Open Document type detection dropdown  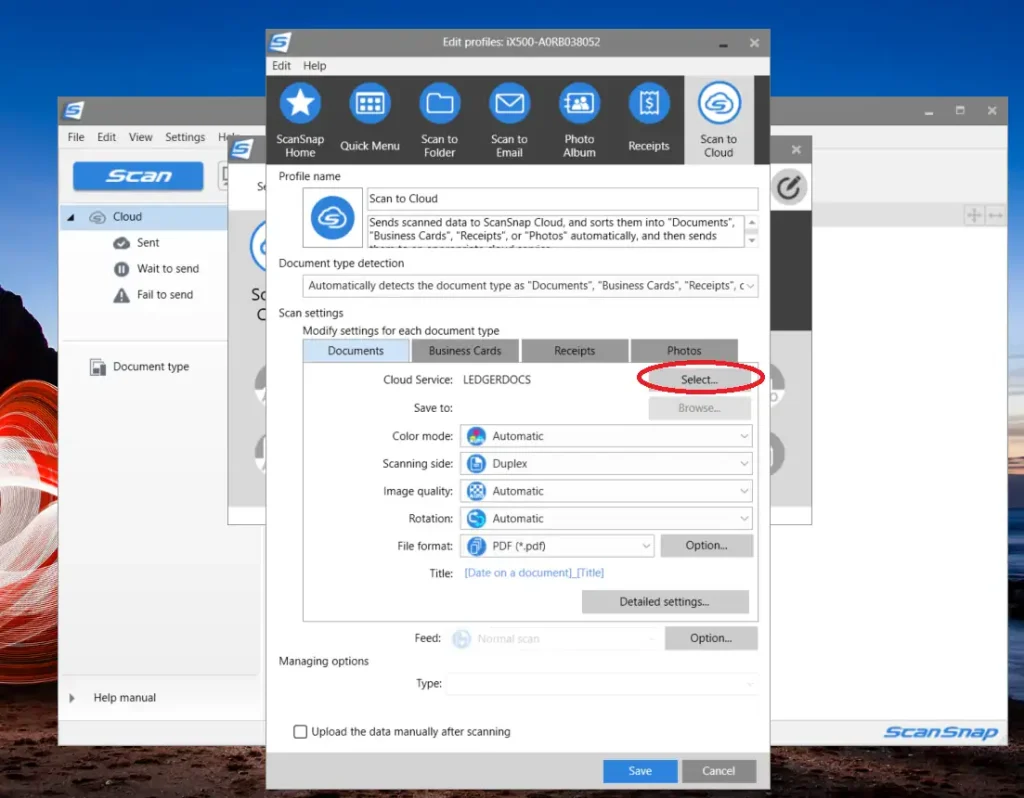tap(530, 286)
